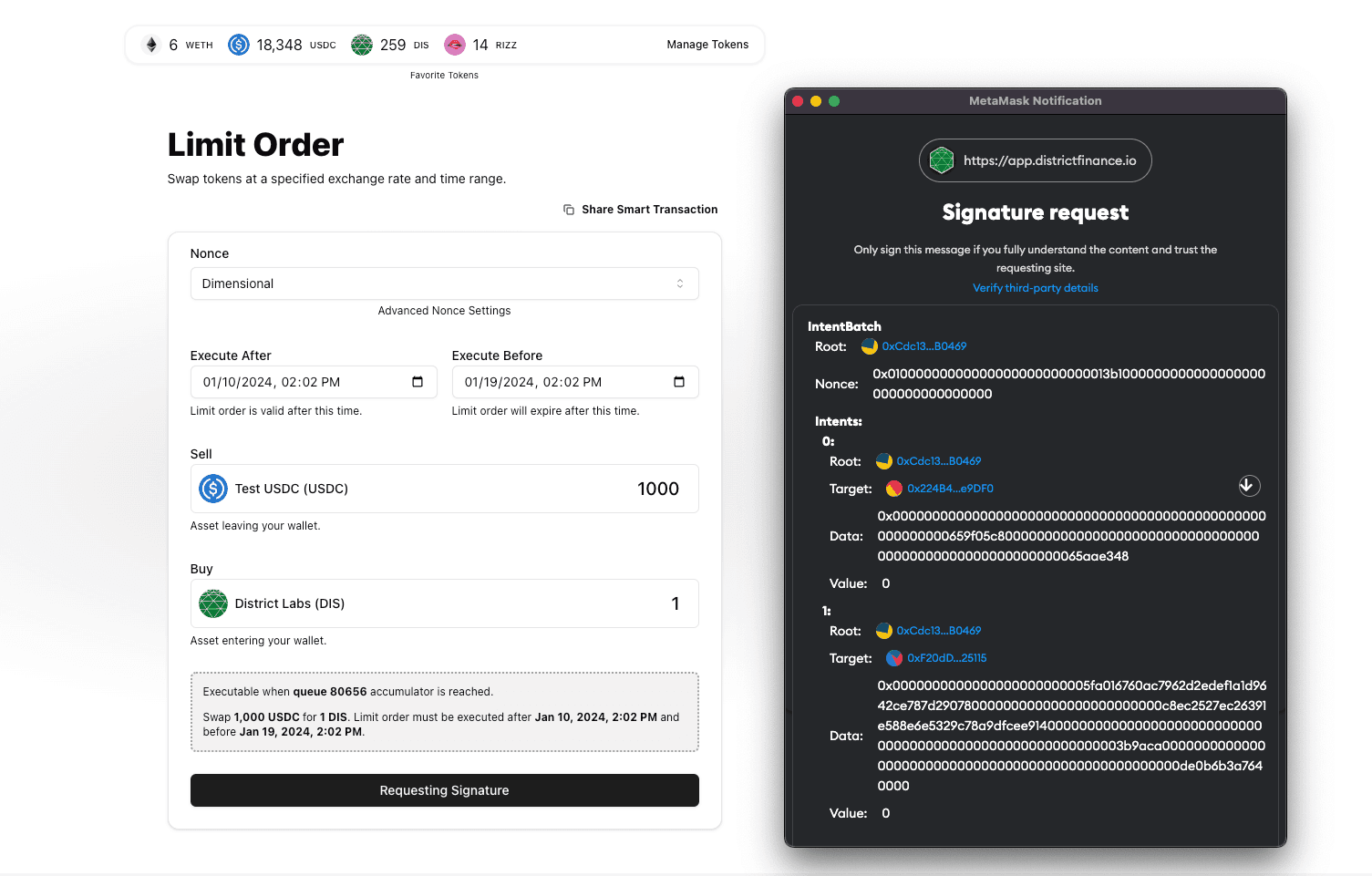The height and width of the screenshot is (876, 1372).
Task: Click Intent 1 Data hex value
Action: 1072,736
